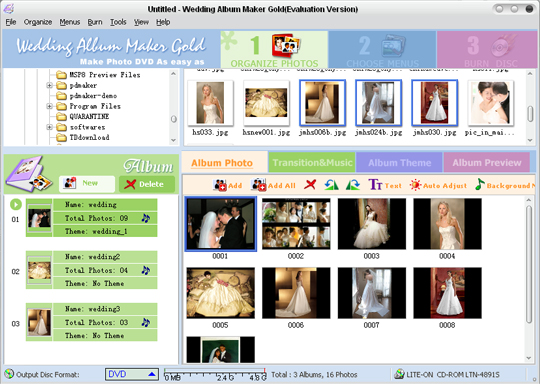Go to step 2 Choose Menus
Image resolution: width=540 pixels, height=391 pixels.
point(382,50)
